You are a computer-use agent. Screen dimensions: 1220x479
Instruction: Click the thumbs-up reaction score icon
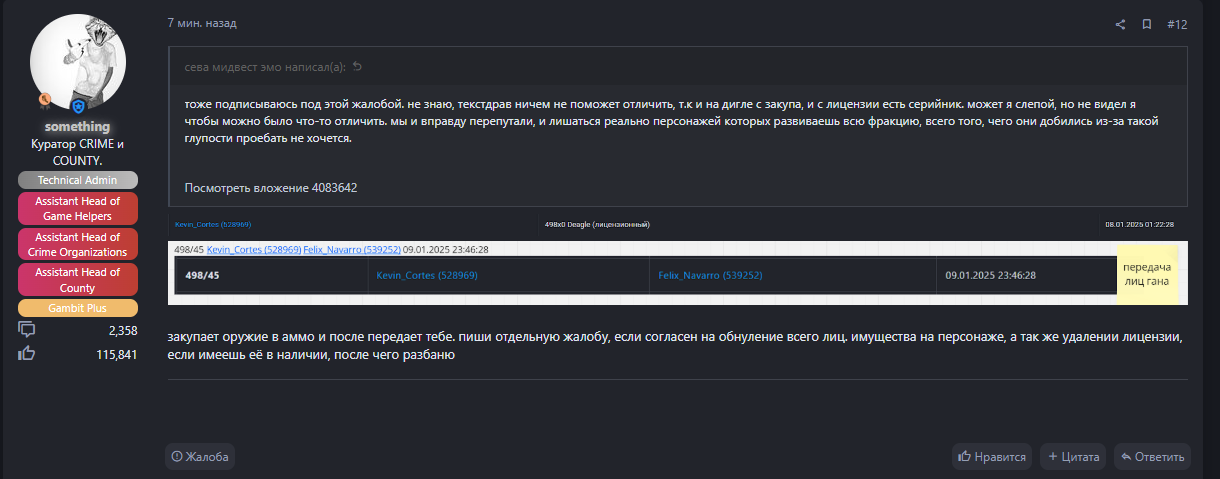coord(27,353)
